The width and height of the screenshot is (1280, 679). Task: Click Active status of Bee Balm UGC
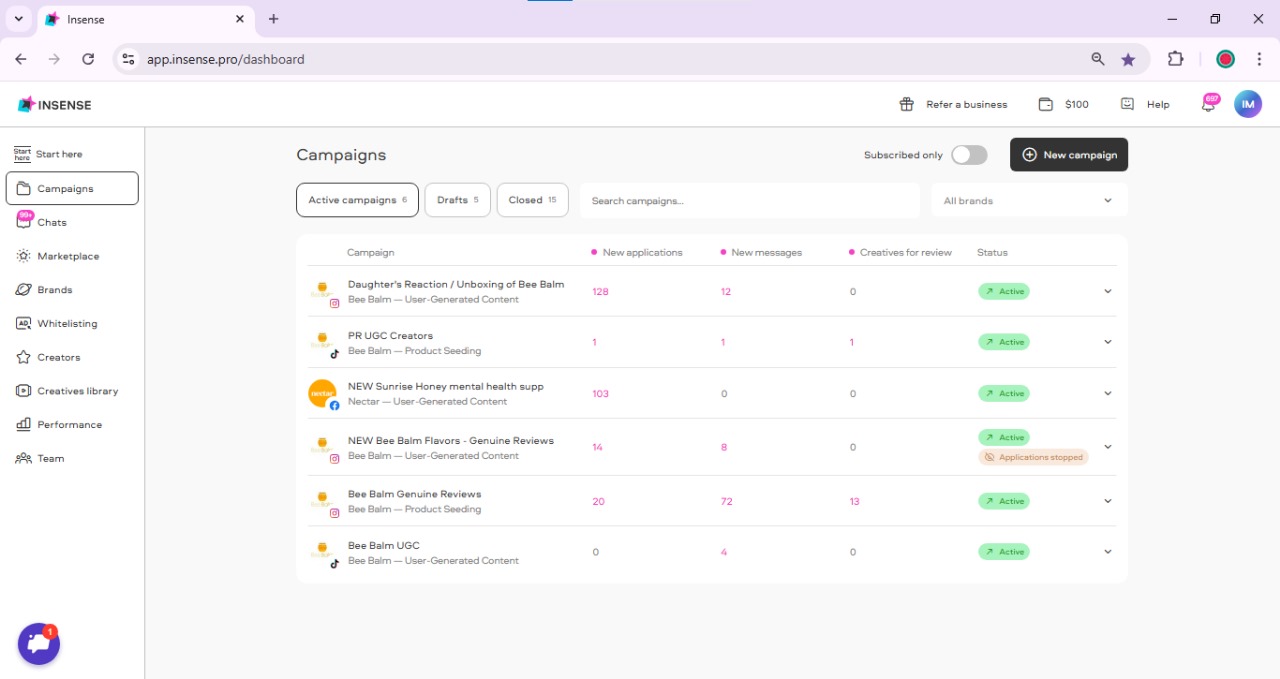1004,552
